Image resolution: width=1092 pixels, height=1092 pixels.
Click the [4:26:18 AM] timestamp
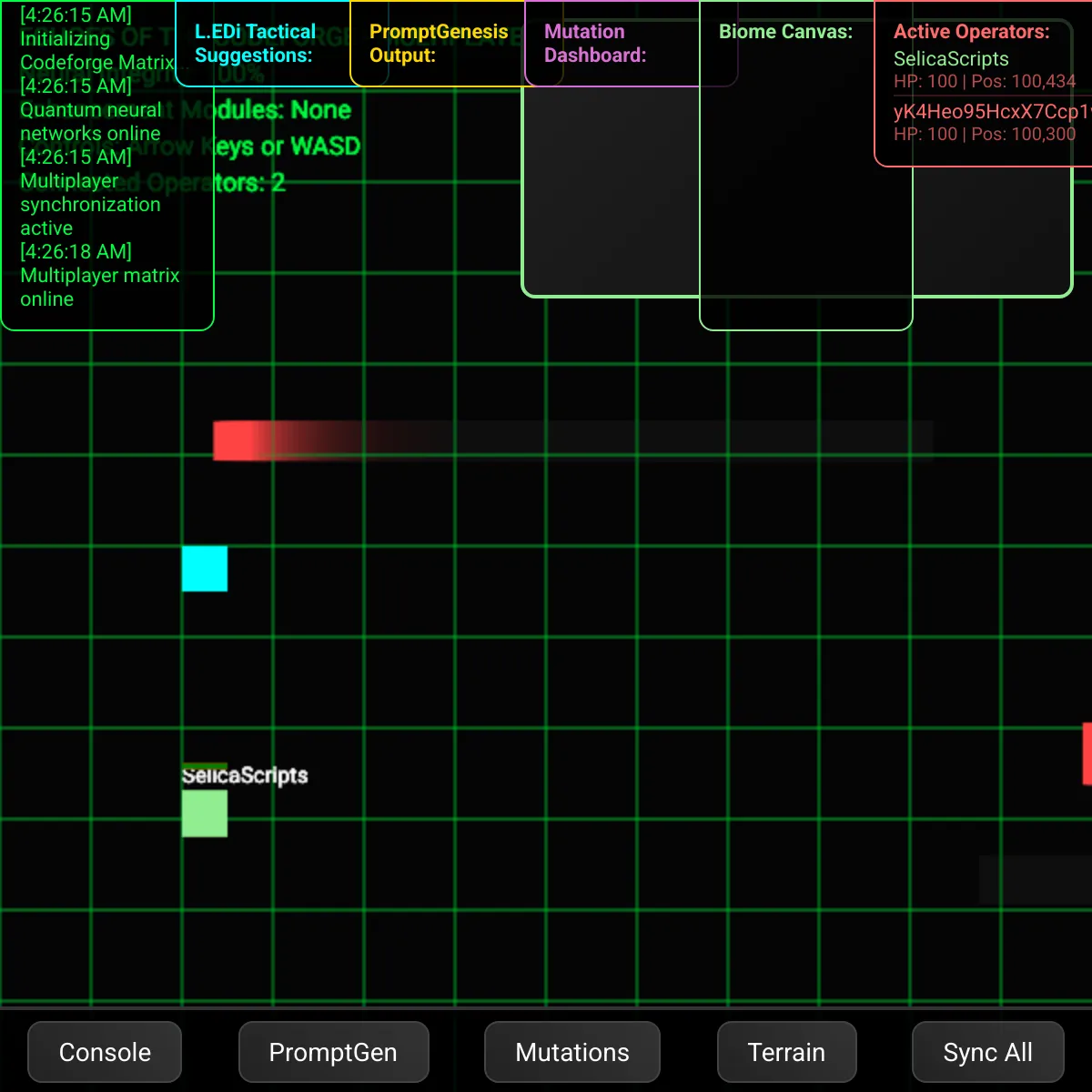pyautogui.click(x=76, y=251)
